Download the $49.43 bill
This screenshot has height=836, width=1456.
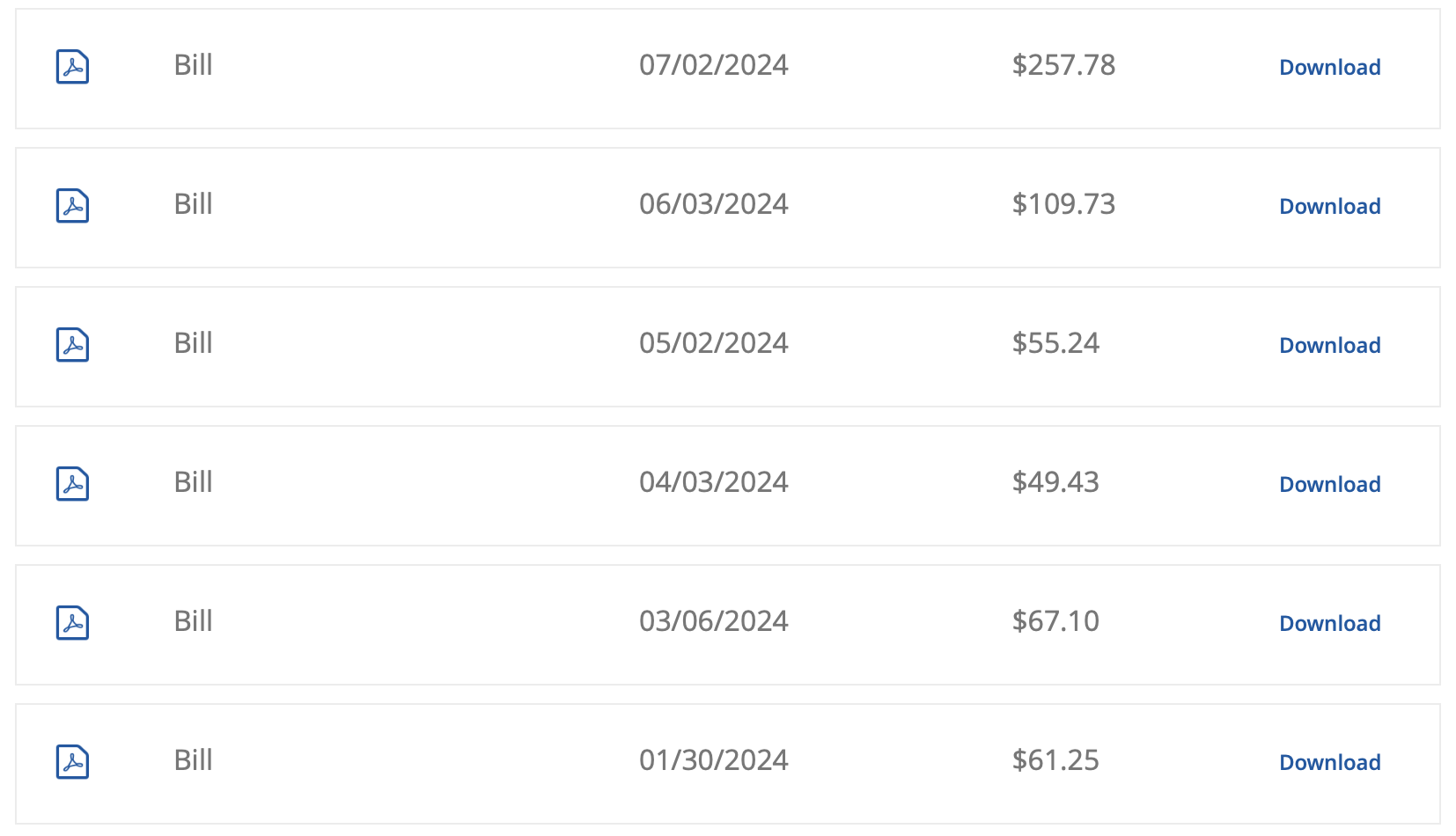click(x=1329, y=485)
